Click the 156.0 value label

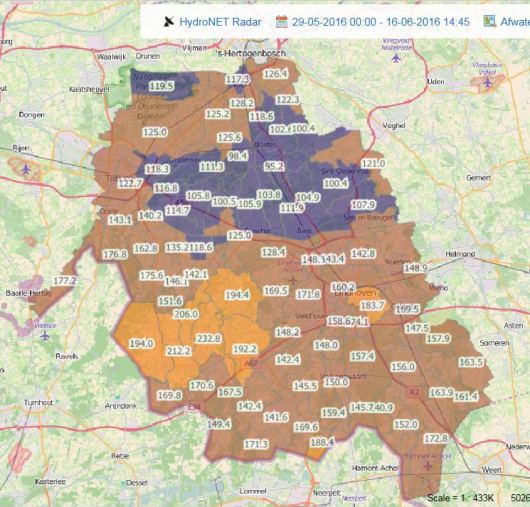pos(403,367)
